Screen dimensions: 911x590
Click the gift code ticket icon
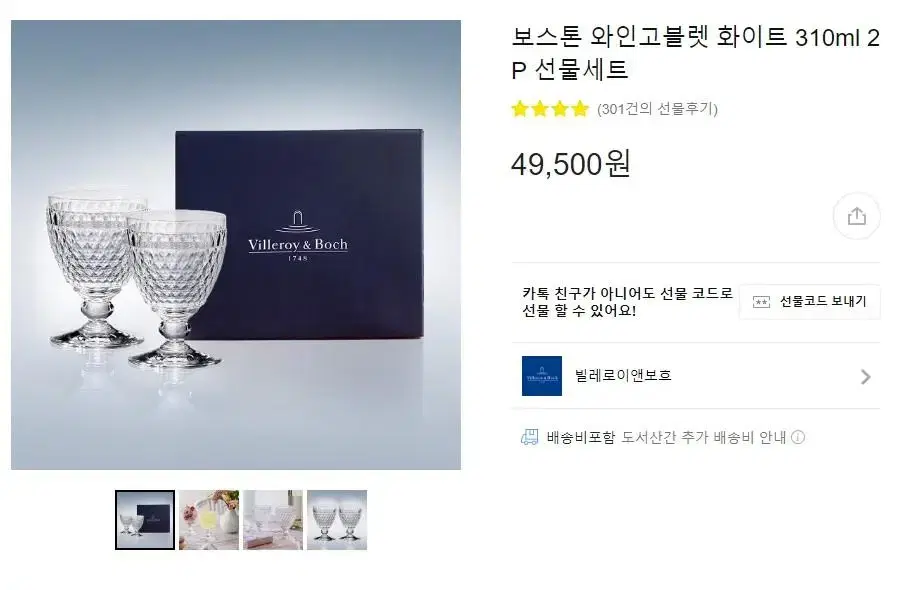pyautogui.click(x=761, y=302)
